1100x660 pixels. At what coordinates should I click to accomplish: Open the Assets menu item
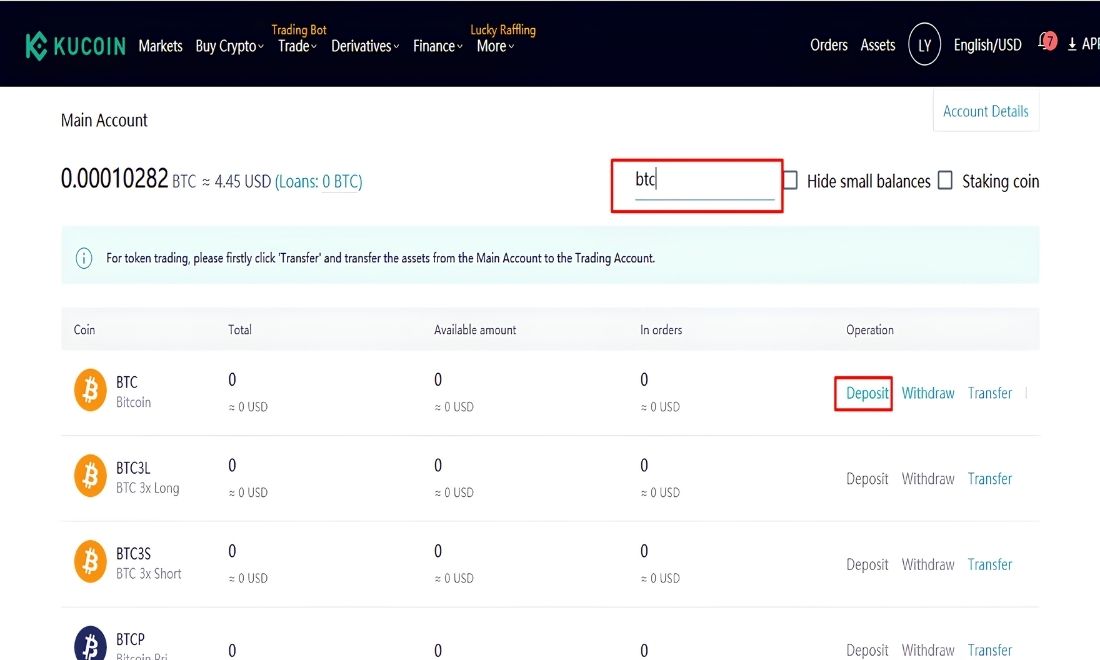tap(878, 45)
